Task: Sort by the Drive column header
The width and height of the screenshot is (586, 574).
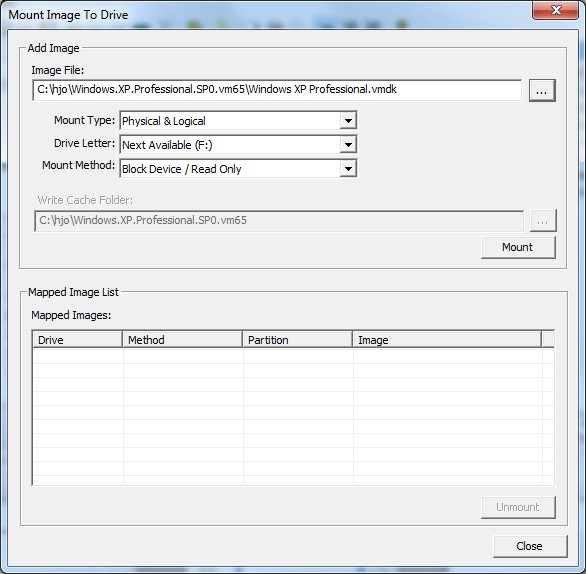Action: click(77, 339)
